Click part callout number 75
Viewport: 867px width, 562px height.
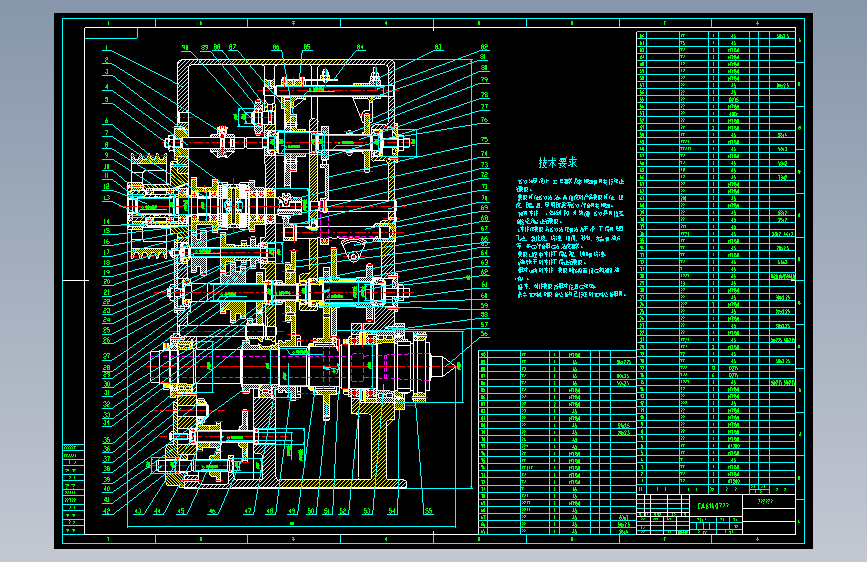484,140
